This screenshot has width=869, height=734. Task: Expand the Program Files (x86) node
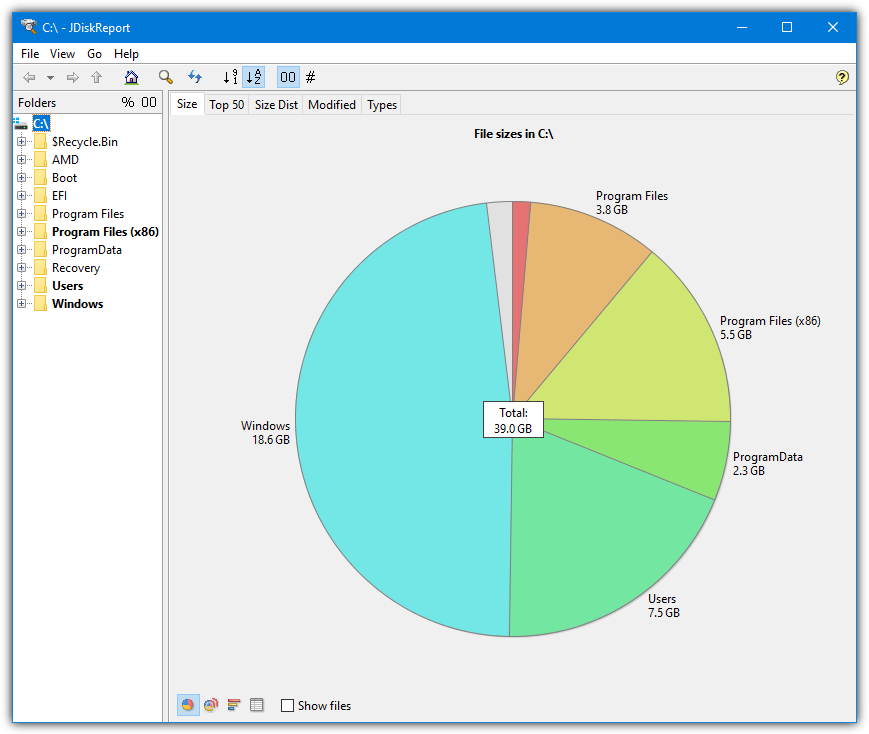(22, 232)
